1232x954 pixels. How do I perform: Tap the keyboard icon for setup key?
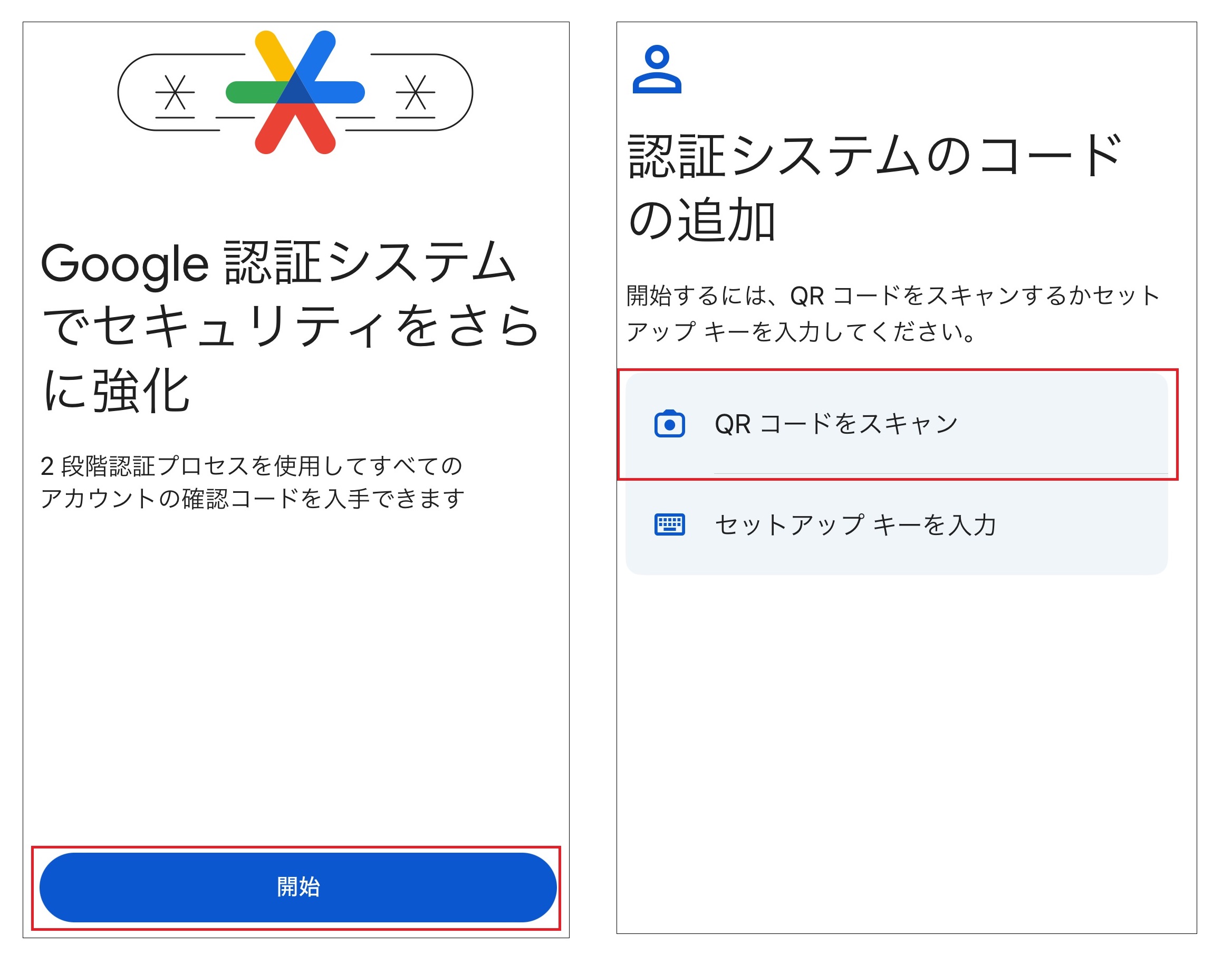point(670,524)
